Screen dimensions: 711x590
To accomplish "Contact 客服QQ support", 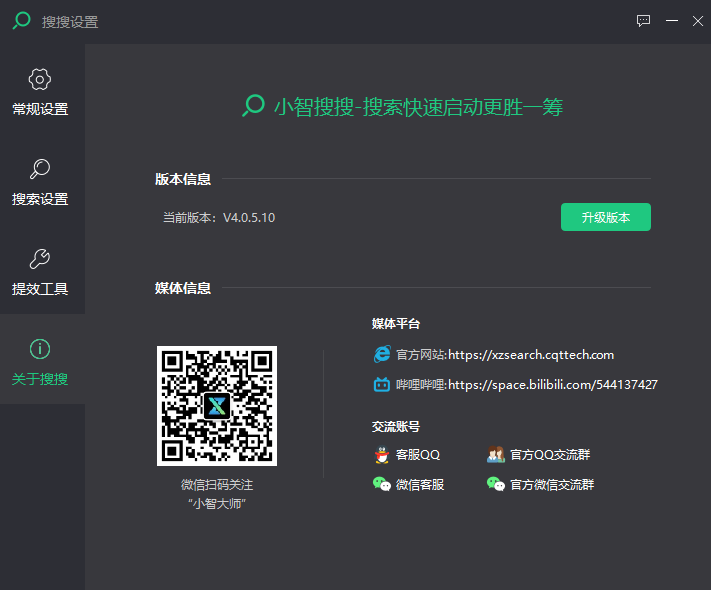I will pos(418,454).
